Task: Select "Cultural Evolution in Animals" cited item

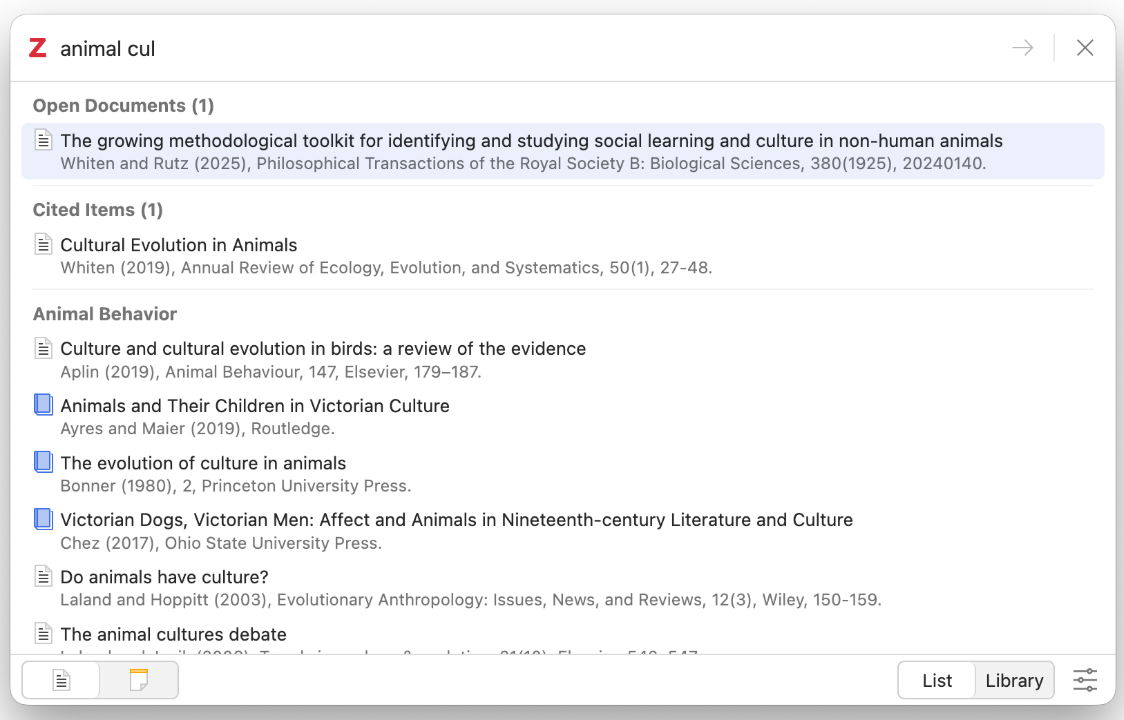Action: (x=179, y=245)
